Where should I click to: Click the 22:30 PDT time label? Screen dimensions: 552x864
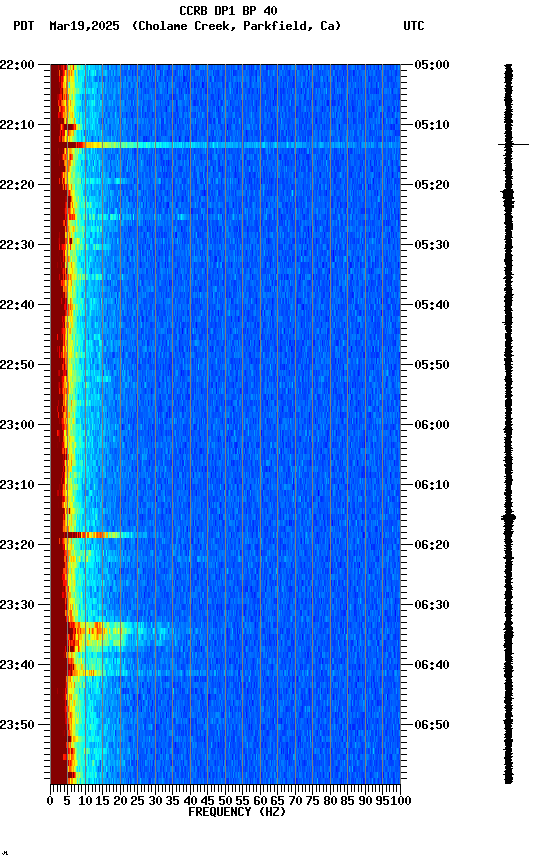pos(17,245)
